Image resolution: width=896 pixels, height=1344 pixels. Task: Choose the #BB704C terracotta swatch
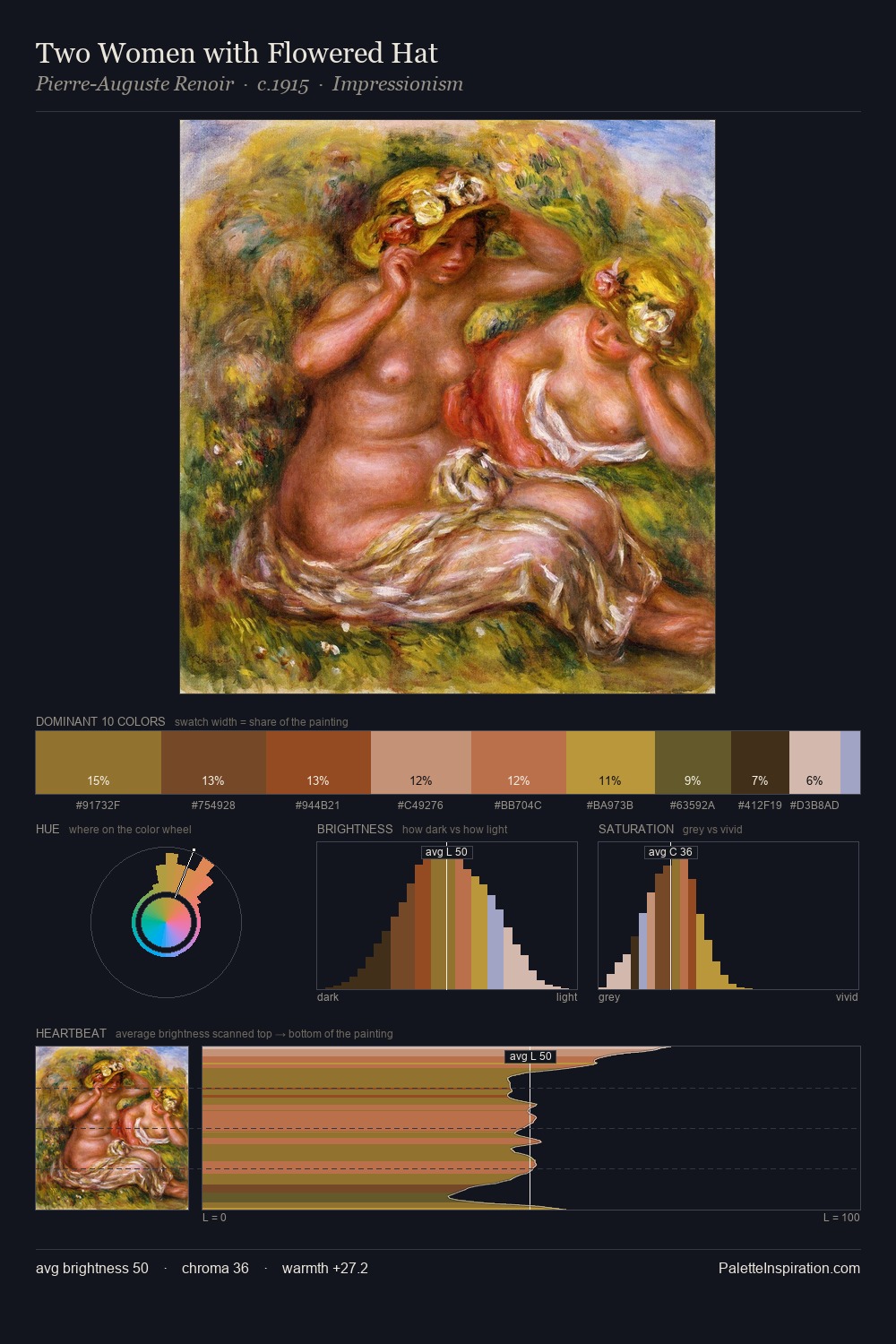coord(519,762)
